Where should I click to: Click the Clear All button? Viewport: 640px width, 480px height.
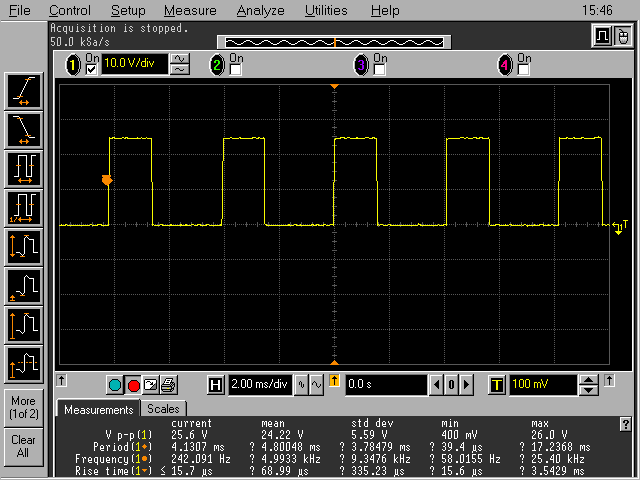coord(24,446)
